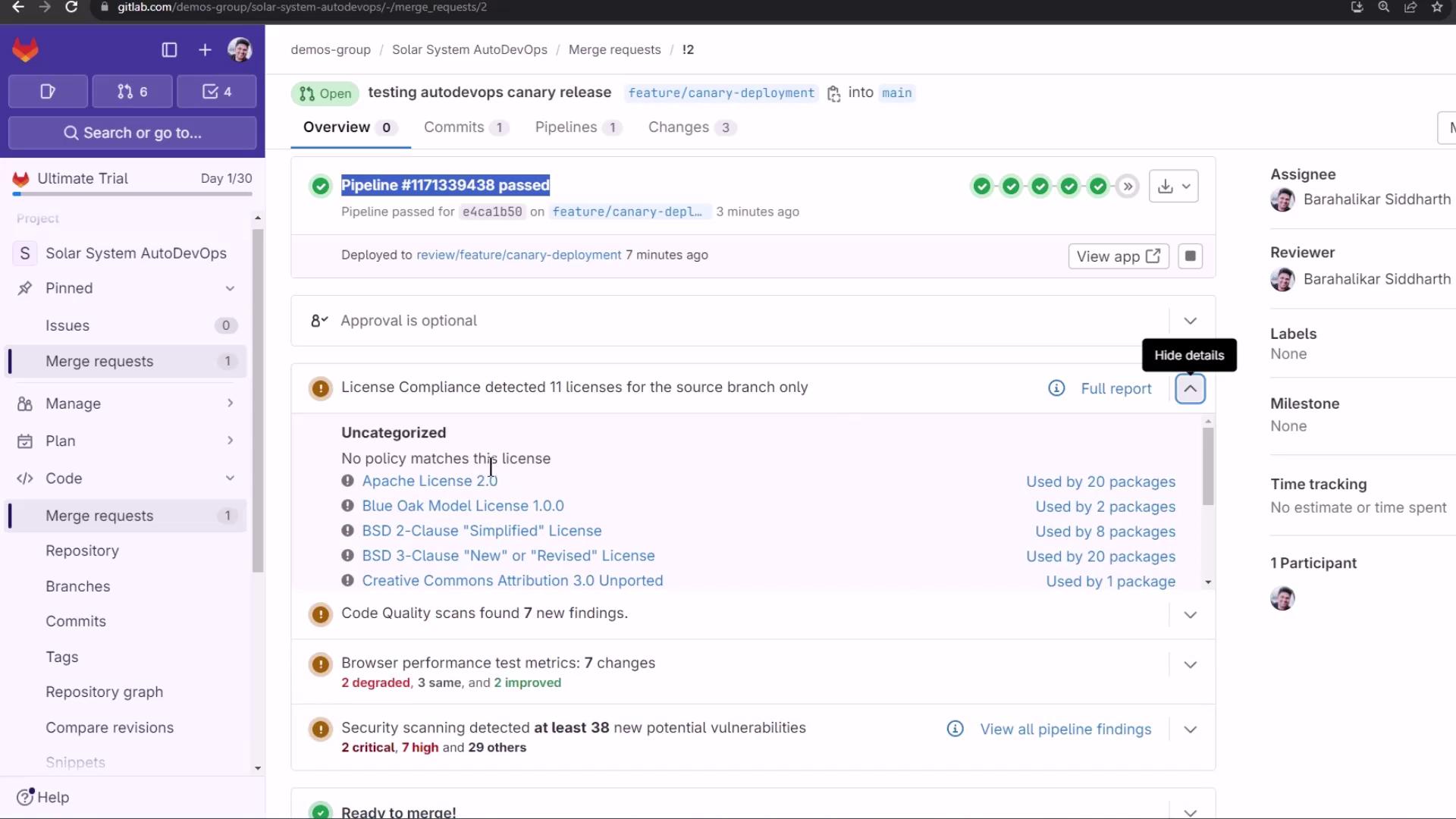Screen dimensions: 1456x819
Task: Click the stop environment square button
Action: point(1190,256)
